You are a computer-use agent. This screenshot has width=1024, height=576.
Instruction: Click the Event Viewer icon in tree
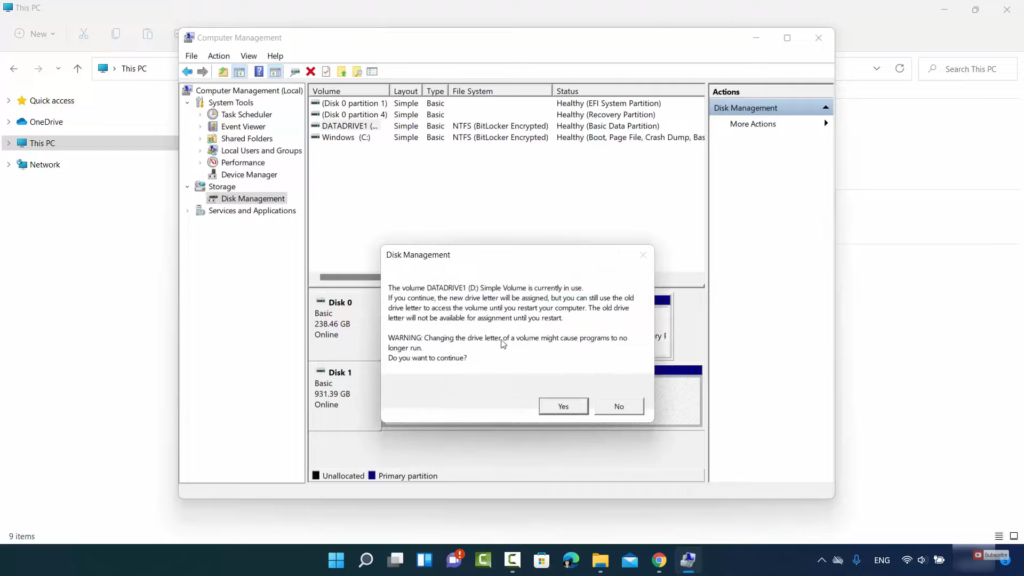[x=213, y=127]
